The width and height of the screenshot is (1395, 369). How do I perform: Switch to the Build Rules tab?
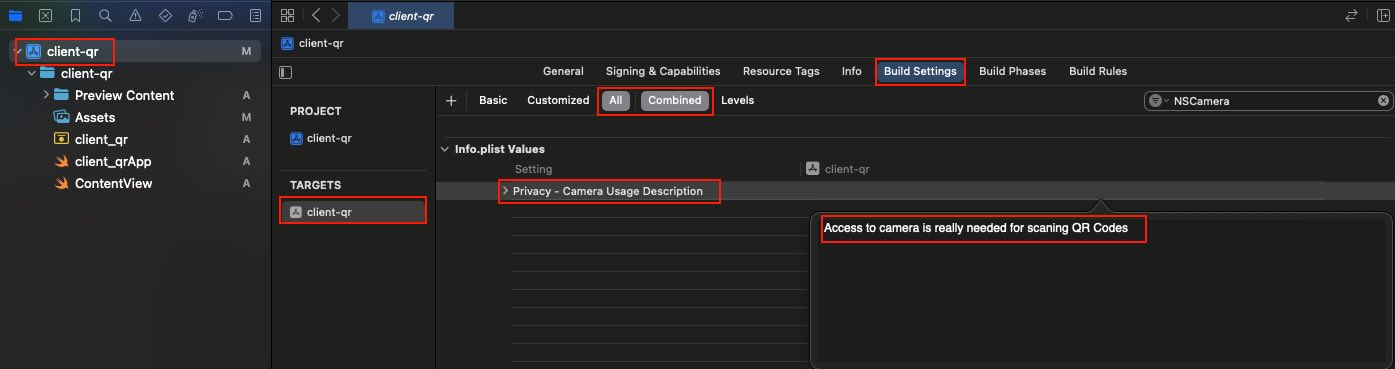[x=1098, y=71]
